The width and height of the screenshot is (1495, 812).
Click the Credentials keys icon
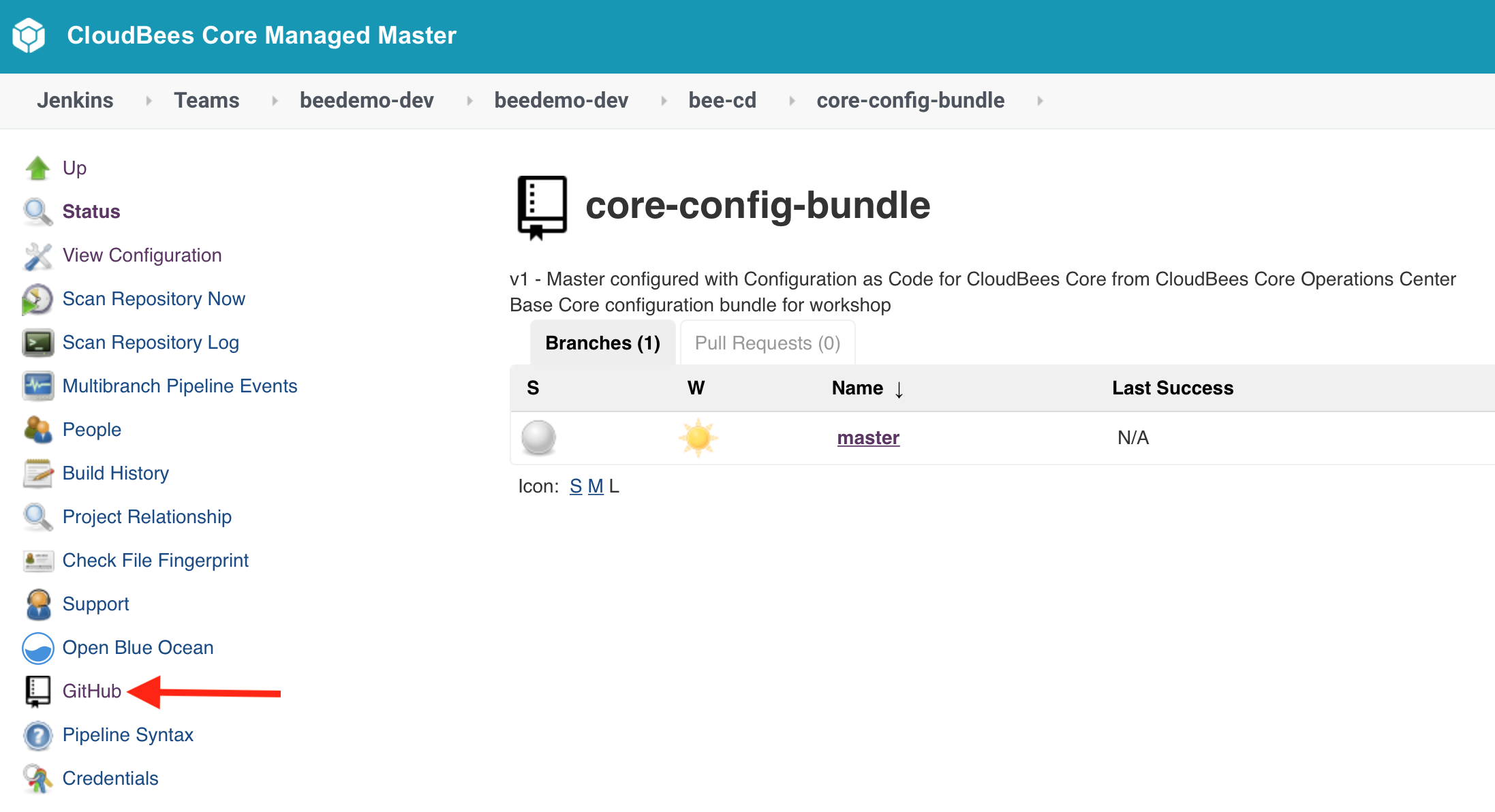37,779
